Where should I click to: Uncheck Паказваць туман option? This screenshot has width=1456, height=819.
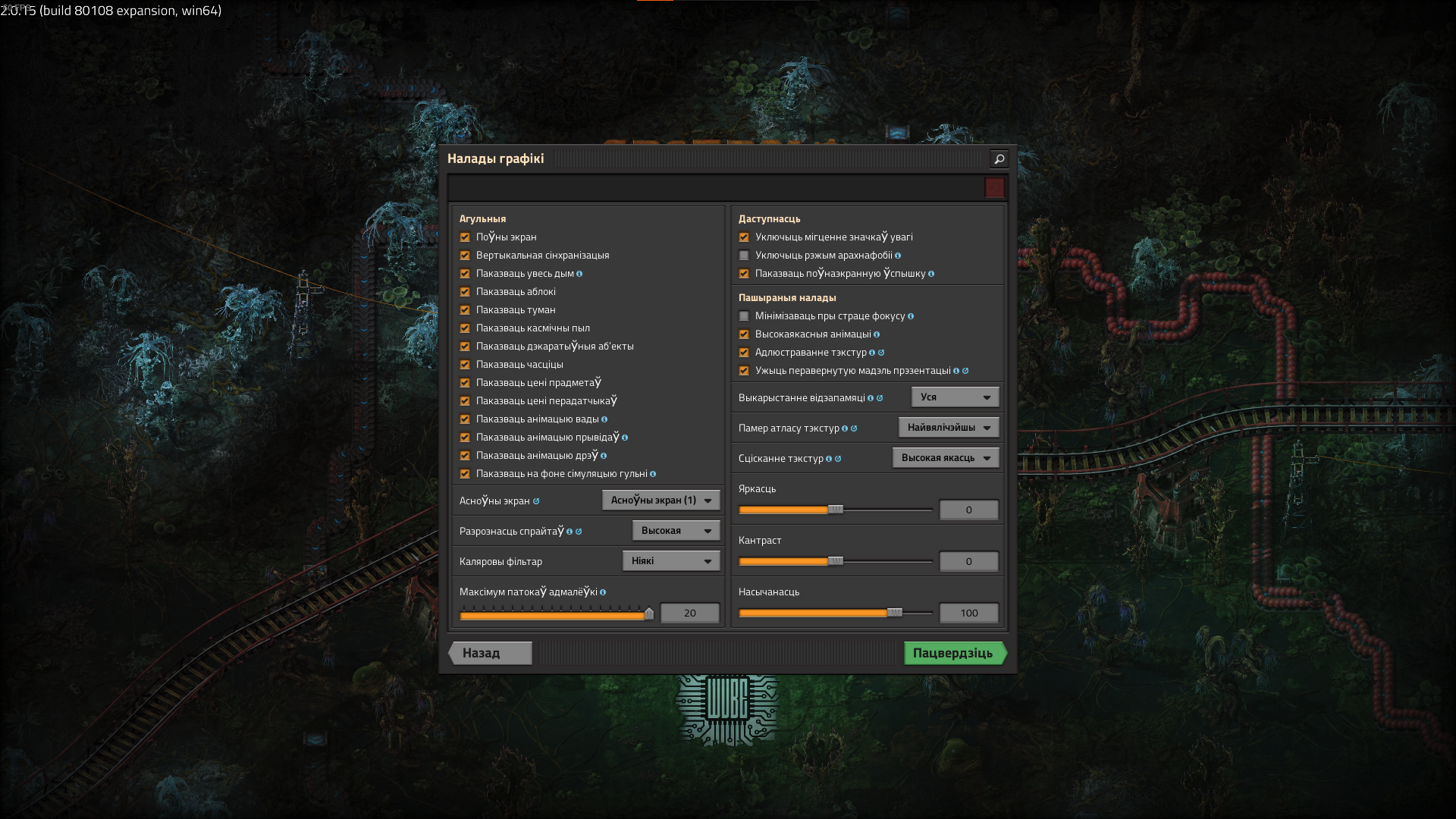tap(465, 310)
